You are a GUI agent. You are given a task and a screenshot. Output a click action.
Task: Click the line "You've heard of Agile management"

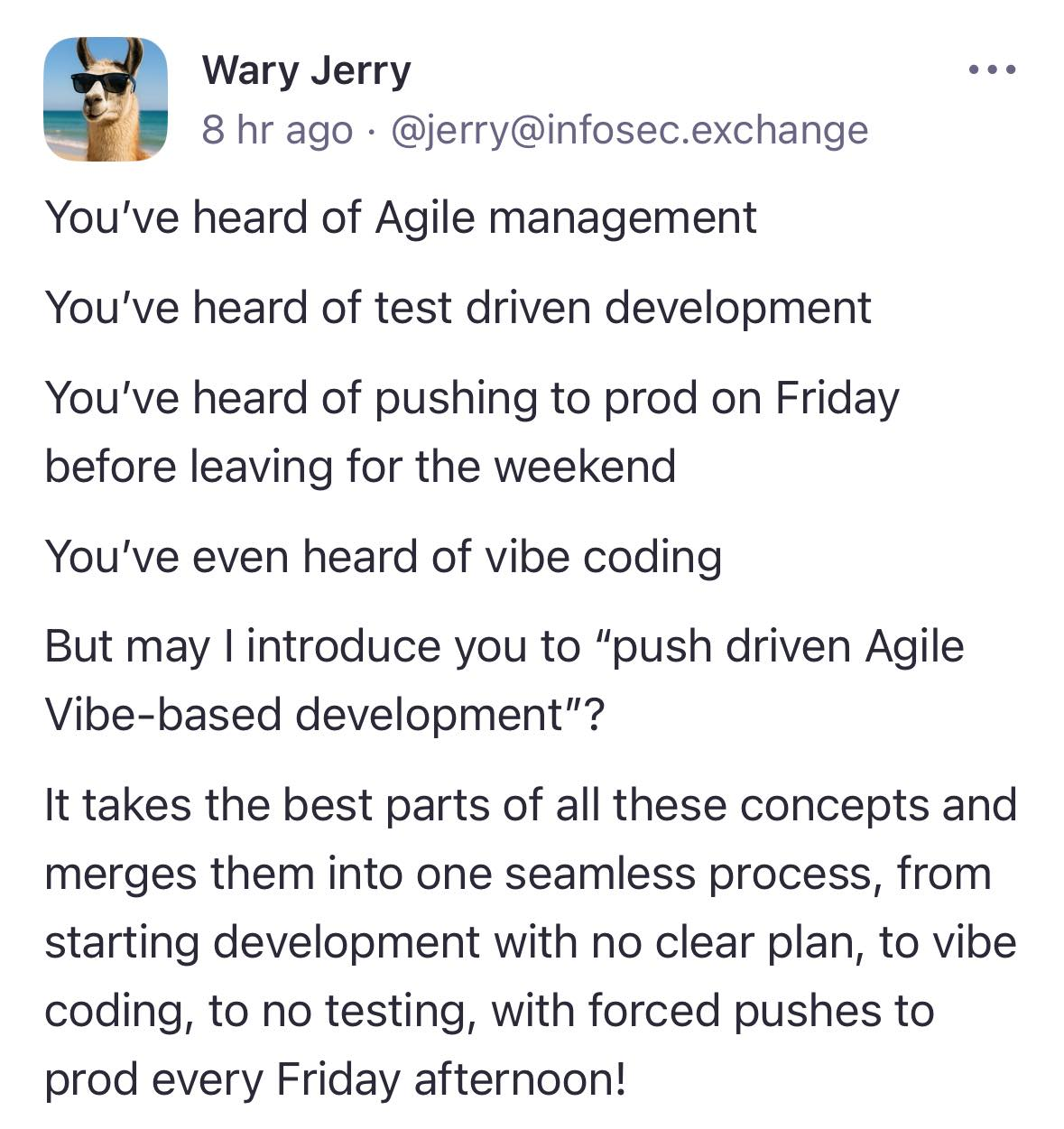tap(400, 217)
